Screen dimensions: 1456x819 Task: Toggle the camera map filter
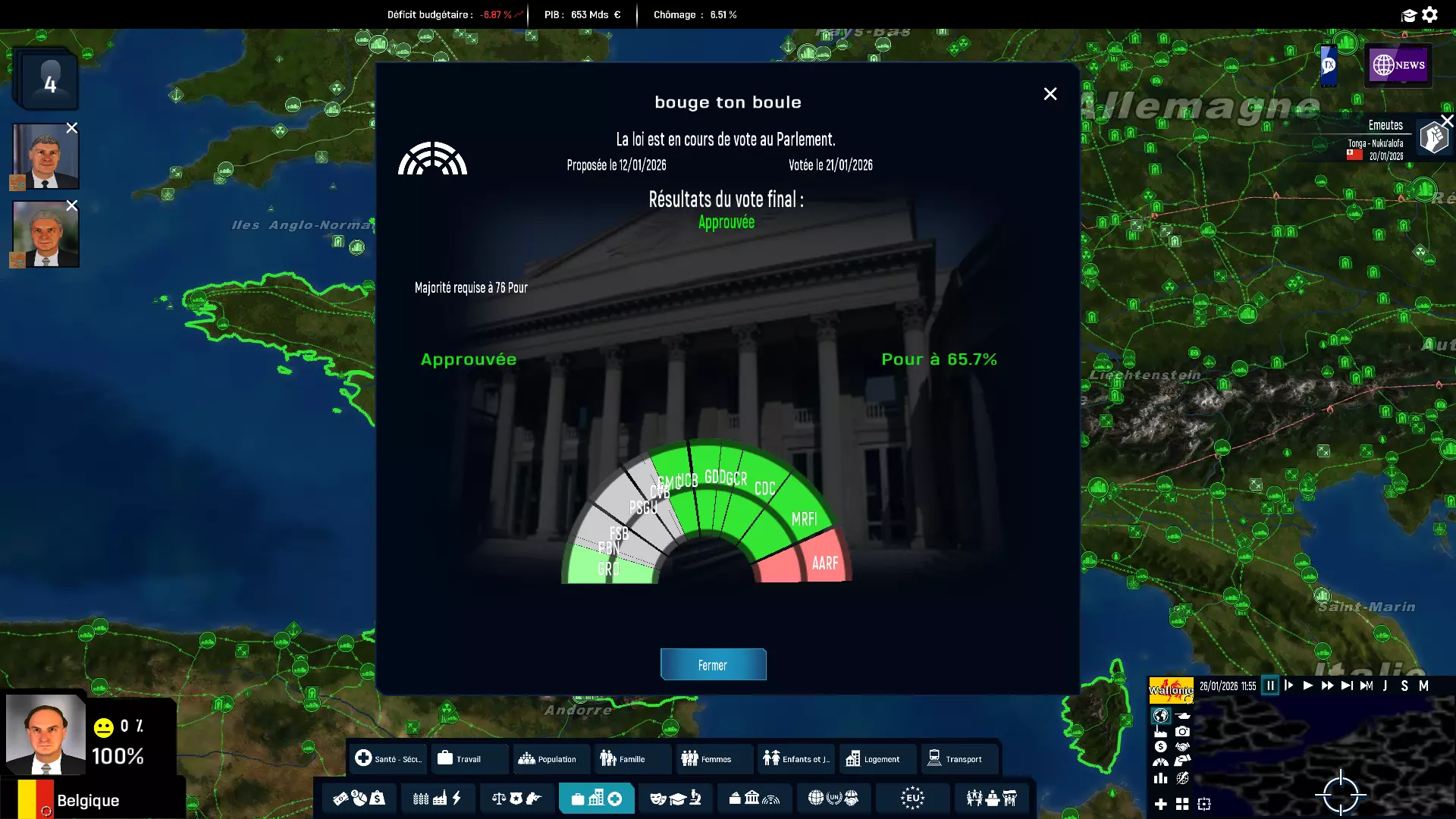(x=1182, y=732)
